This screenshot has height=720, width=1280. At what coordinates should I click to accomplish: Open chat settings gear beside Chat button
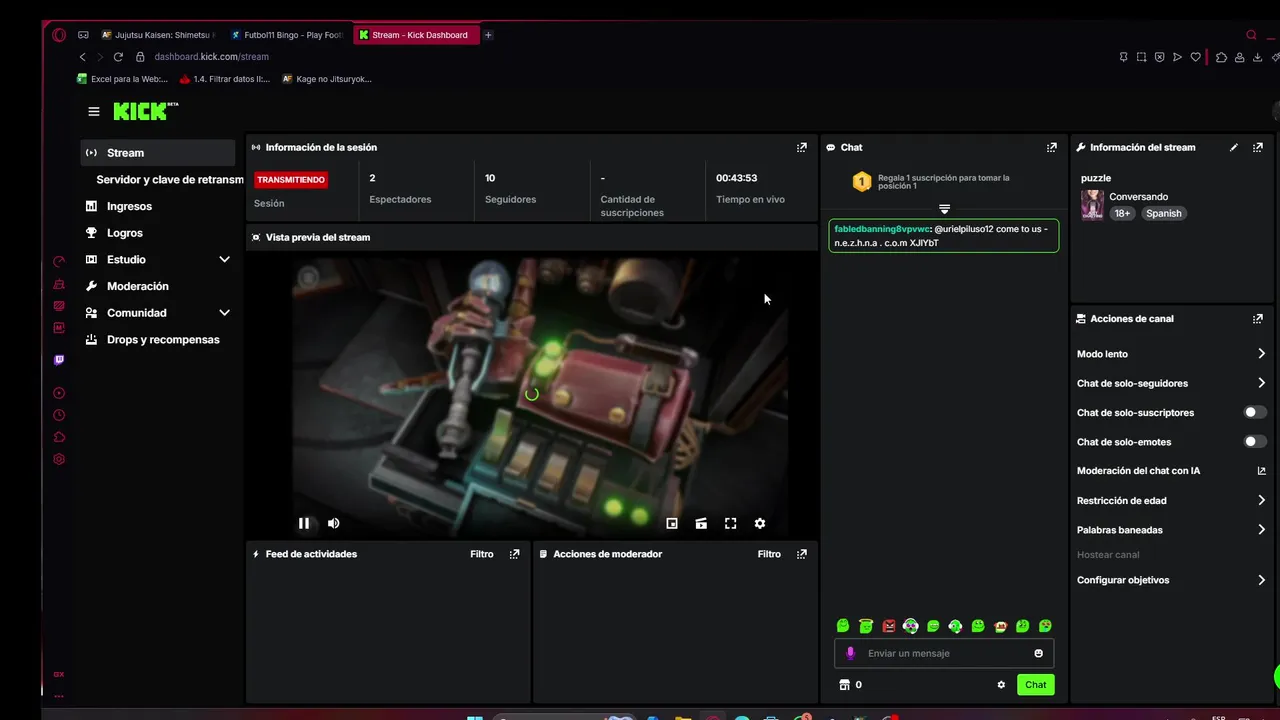1001,685
